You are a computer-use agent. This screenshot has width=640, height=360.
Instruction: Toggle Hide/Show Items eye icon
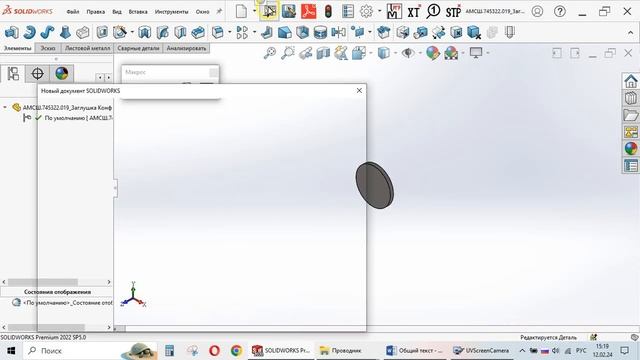407,53
